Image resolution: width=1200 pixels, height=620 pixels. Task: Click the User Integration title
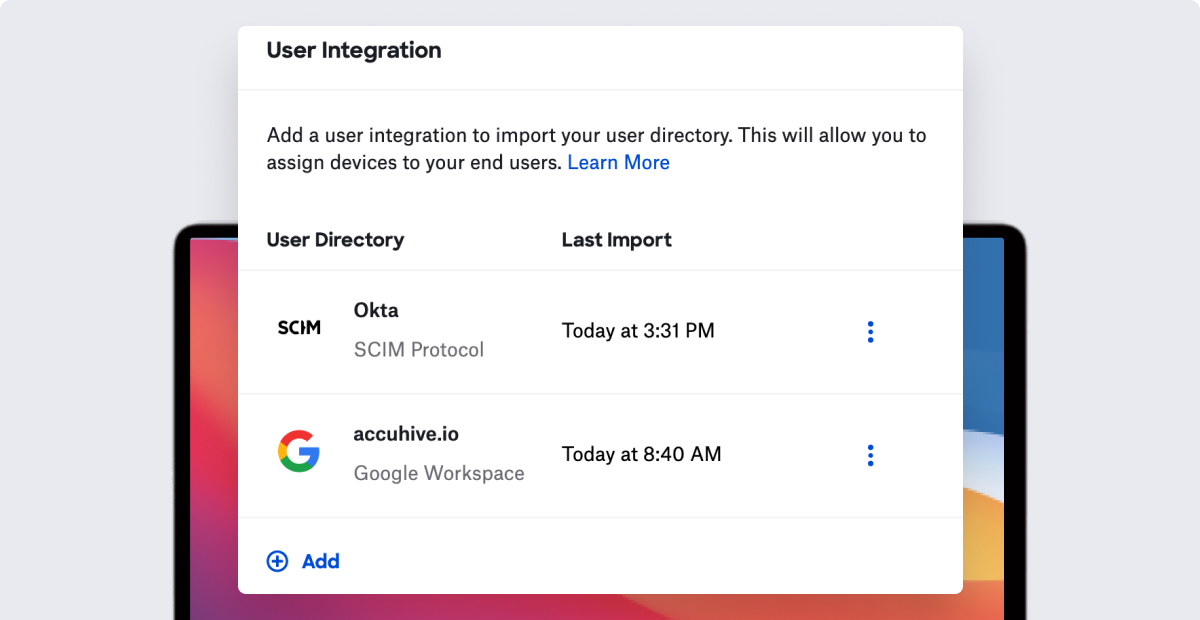[353, 50]
